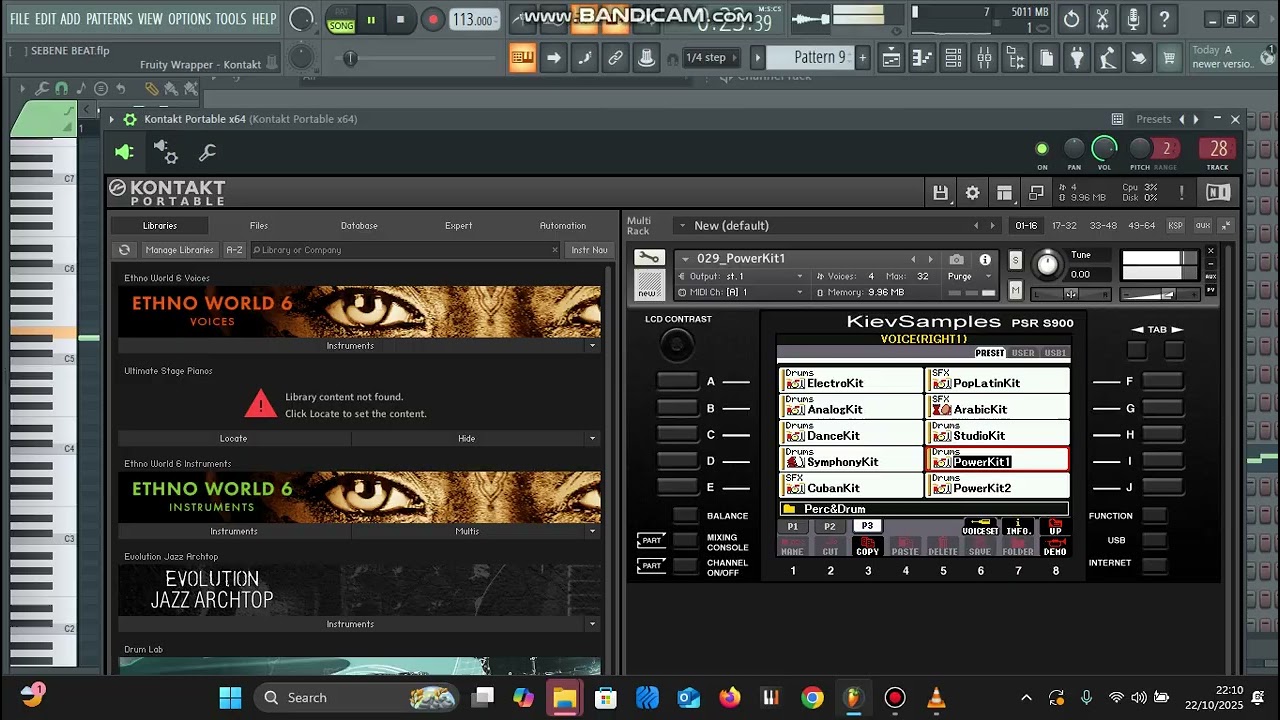Open the Automation tab in Kontakt
The width and height of the screenshot is (1280, 720).
(563, 226)
